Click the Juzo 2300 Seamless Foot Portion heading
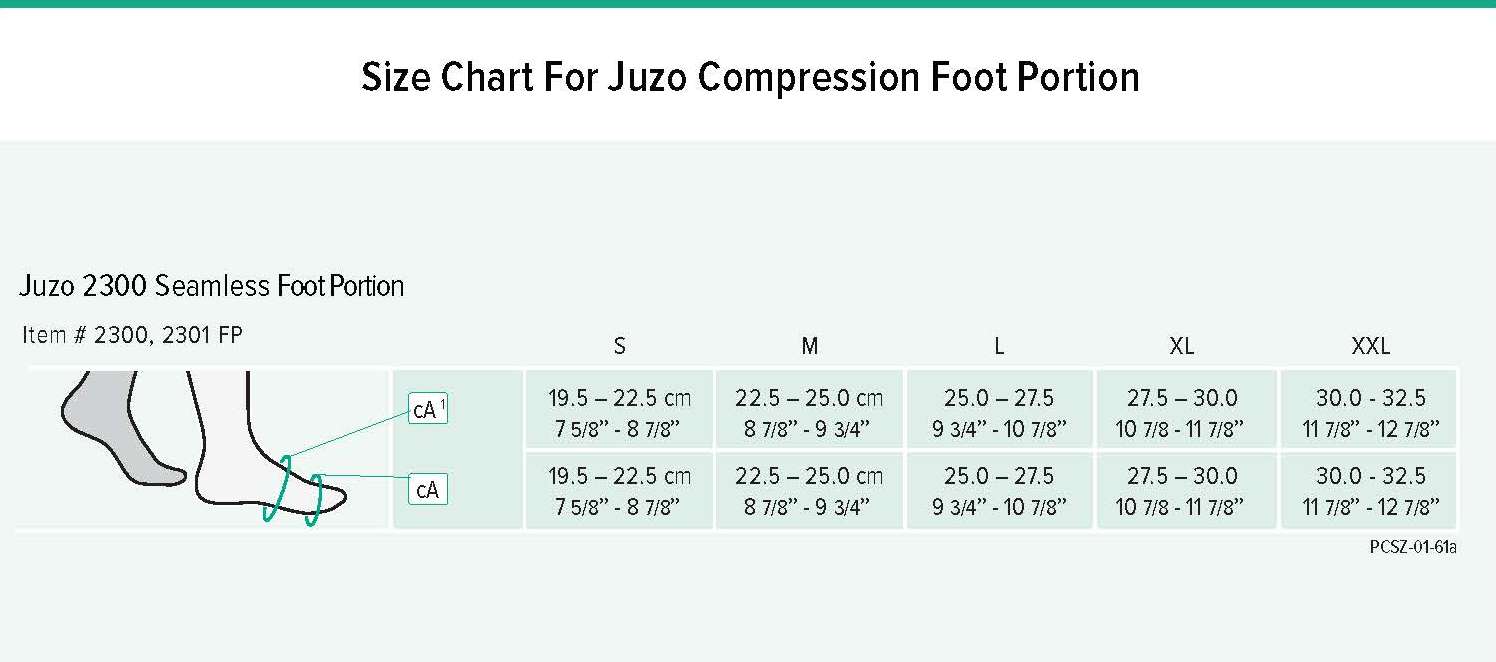The image size is (1496, 662). 211,287
